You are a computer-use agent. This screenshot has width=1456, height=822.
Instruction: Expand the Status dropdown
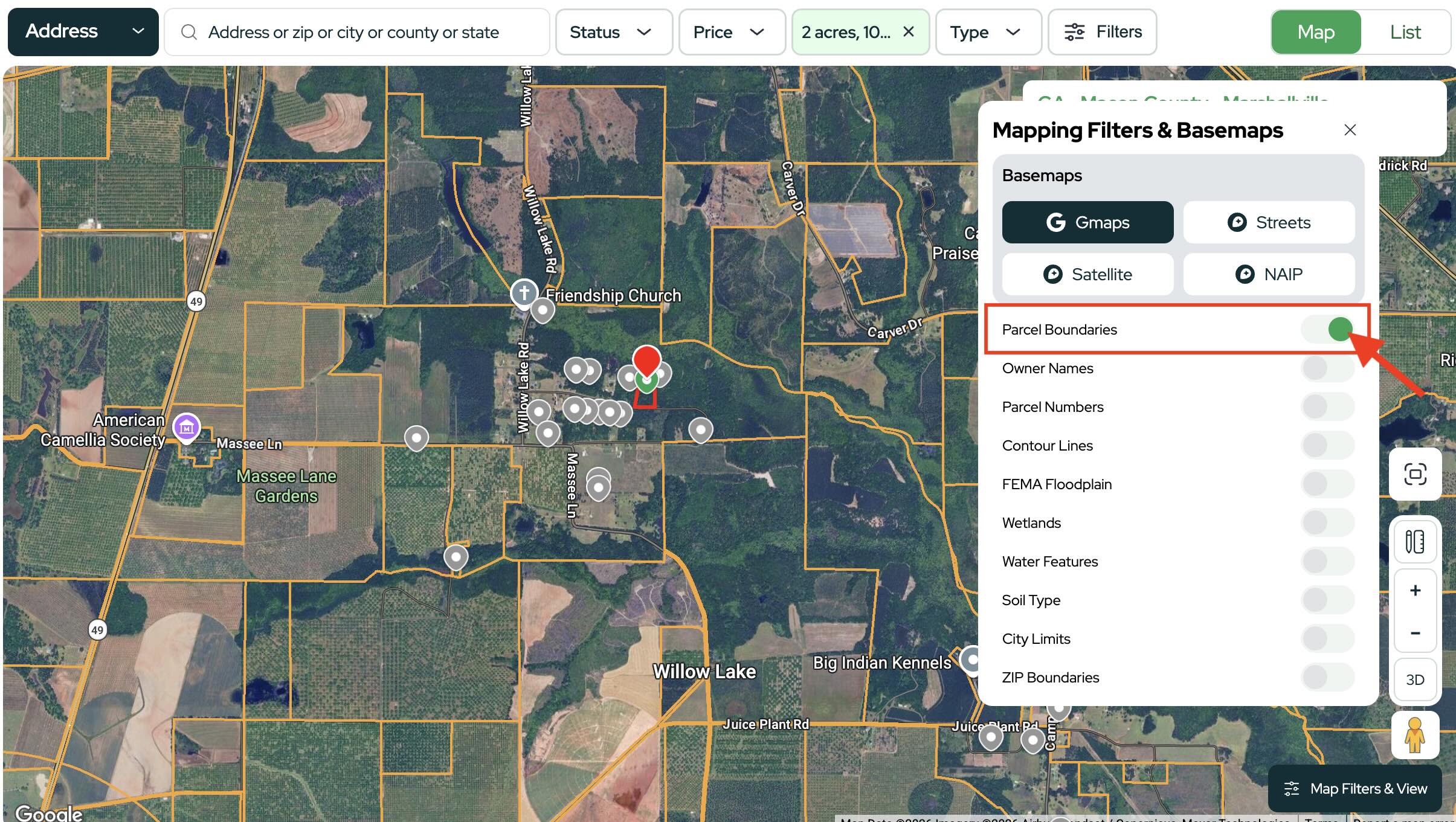tap(613, 32)
